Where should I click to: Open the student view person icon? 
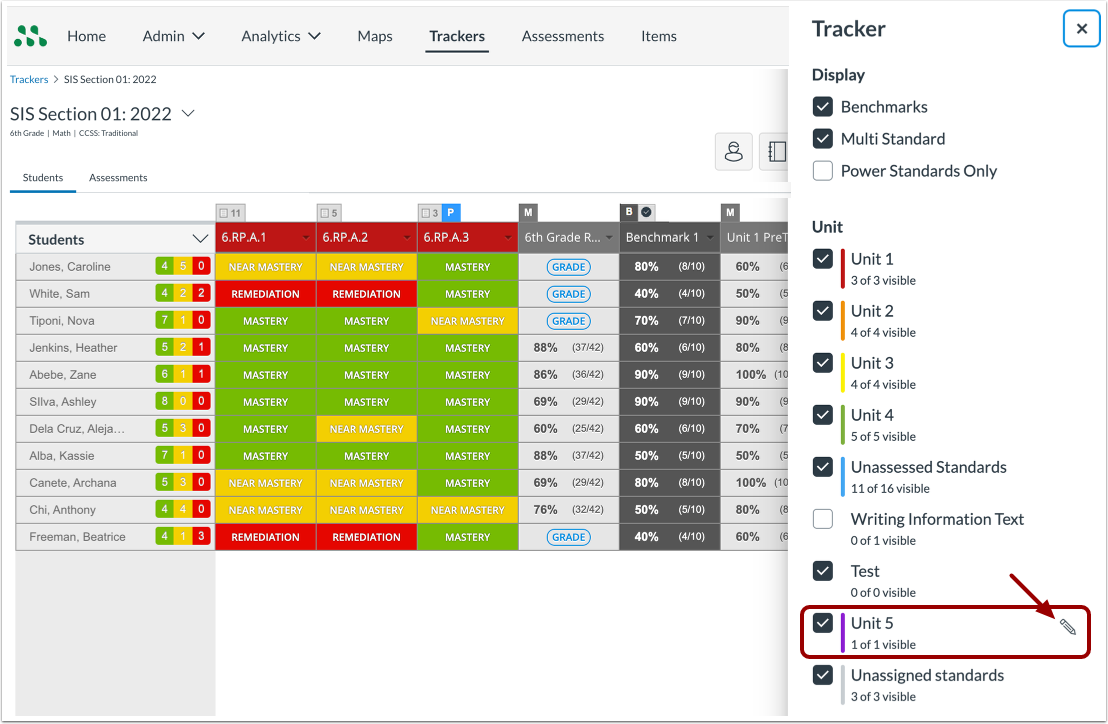click(x=733, y=151)
